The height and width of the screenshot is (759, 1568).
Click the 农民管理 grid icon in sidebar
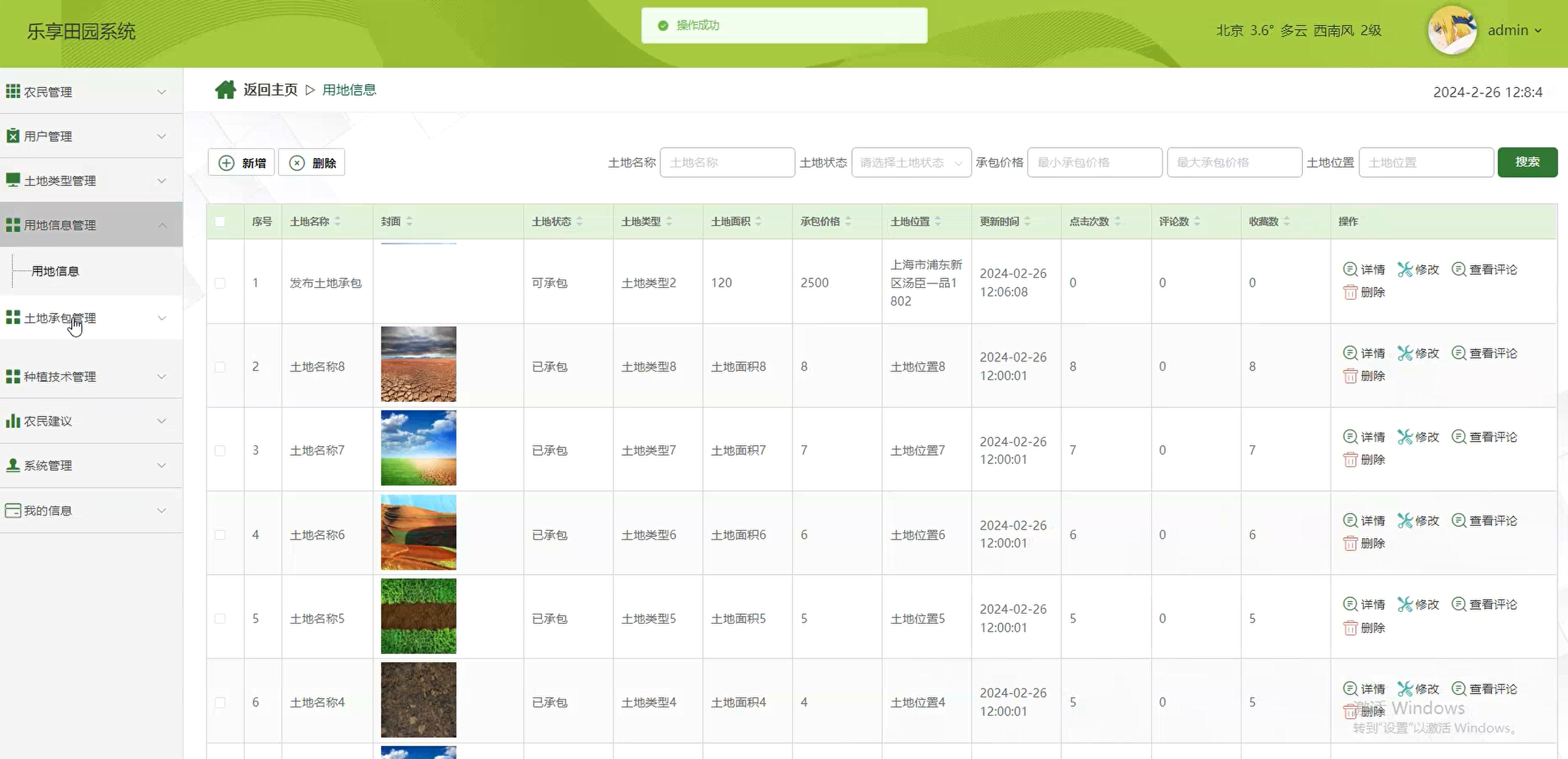pos(13,91)
